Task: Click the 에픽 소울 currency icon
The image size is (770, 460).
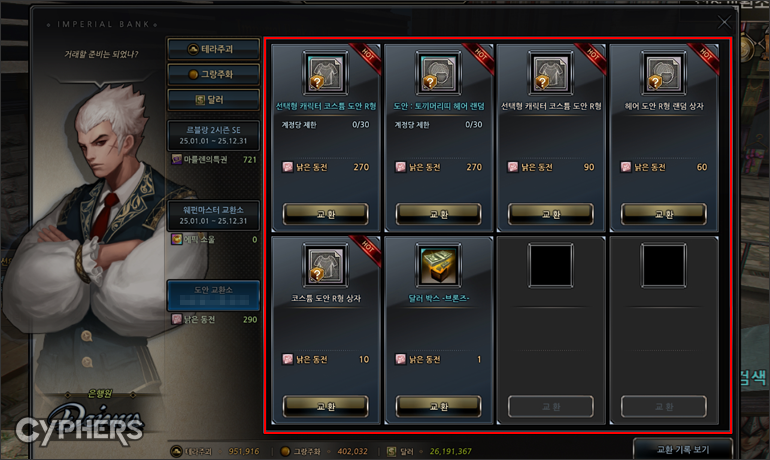Action: (x=176, y=239)
